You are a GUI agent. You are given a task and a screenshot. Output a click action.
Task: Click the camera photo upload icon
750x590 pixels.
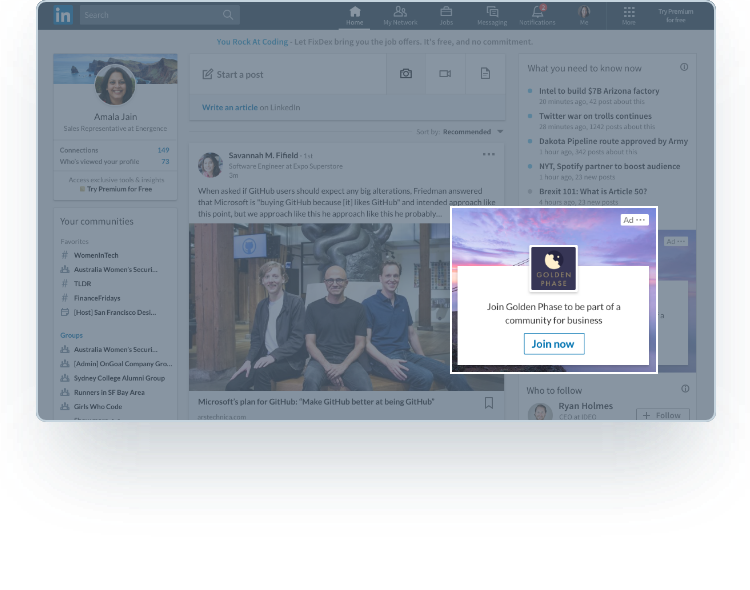406,73
